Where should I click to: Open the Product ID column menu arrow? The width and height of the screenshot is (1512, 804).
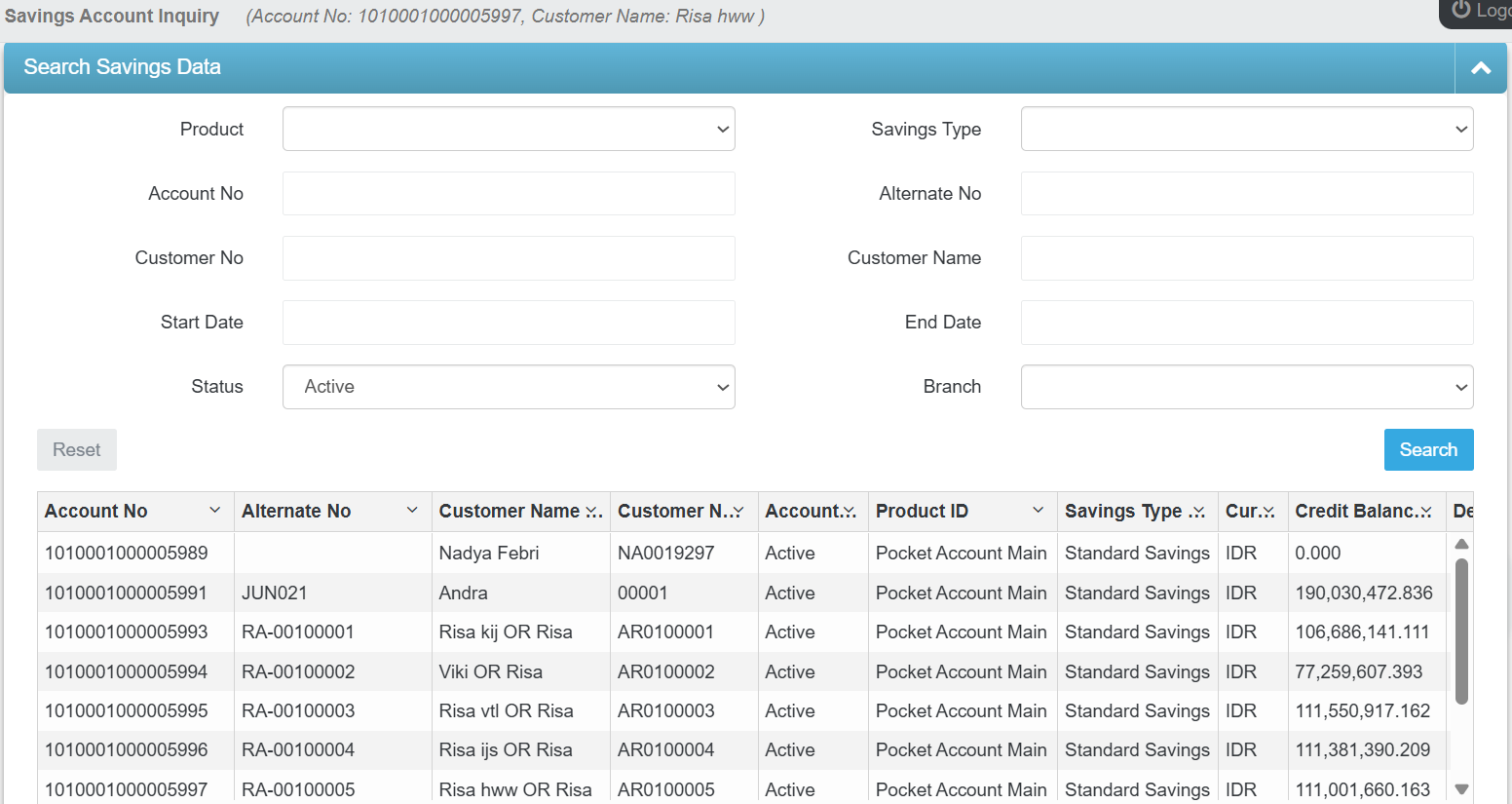[x=1039, y=510]
